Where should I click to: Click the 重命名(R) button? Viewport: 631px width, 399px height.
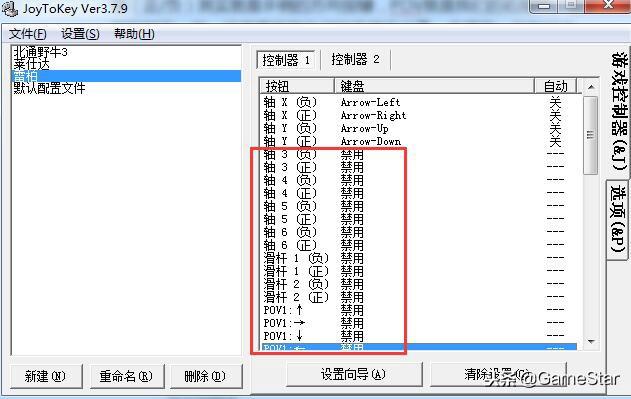coord(126,376)
